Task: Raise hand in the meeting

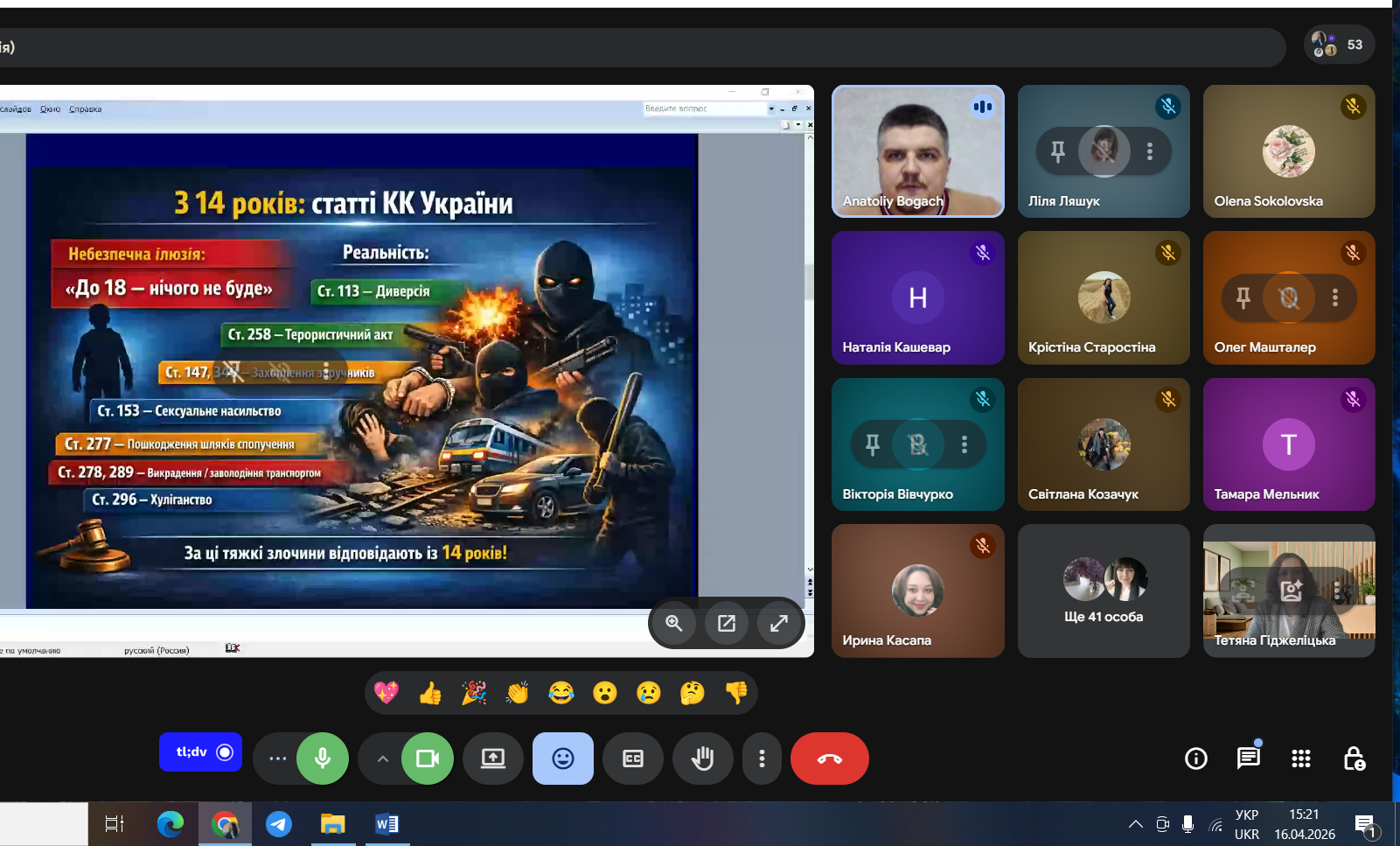Action: [702, 759]
